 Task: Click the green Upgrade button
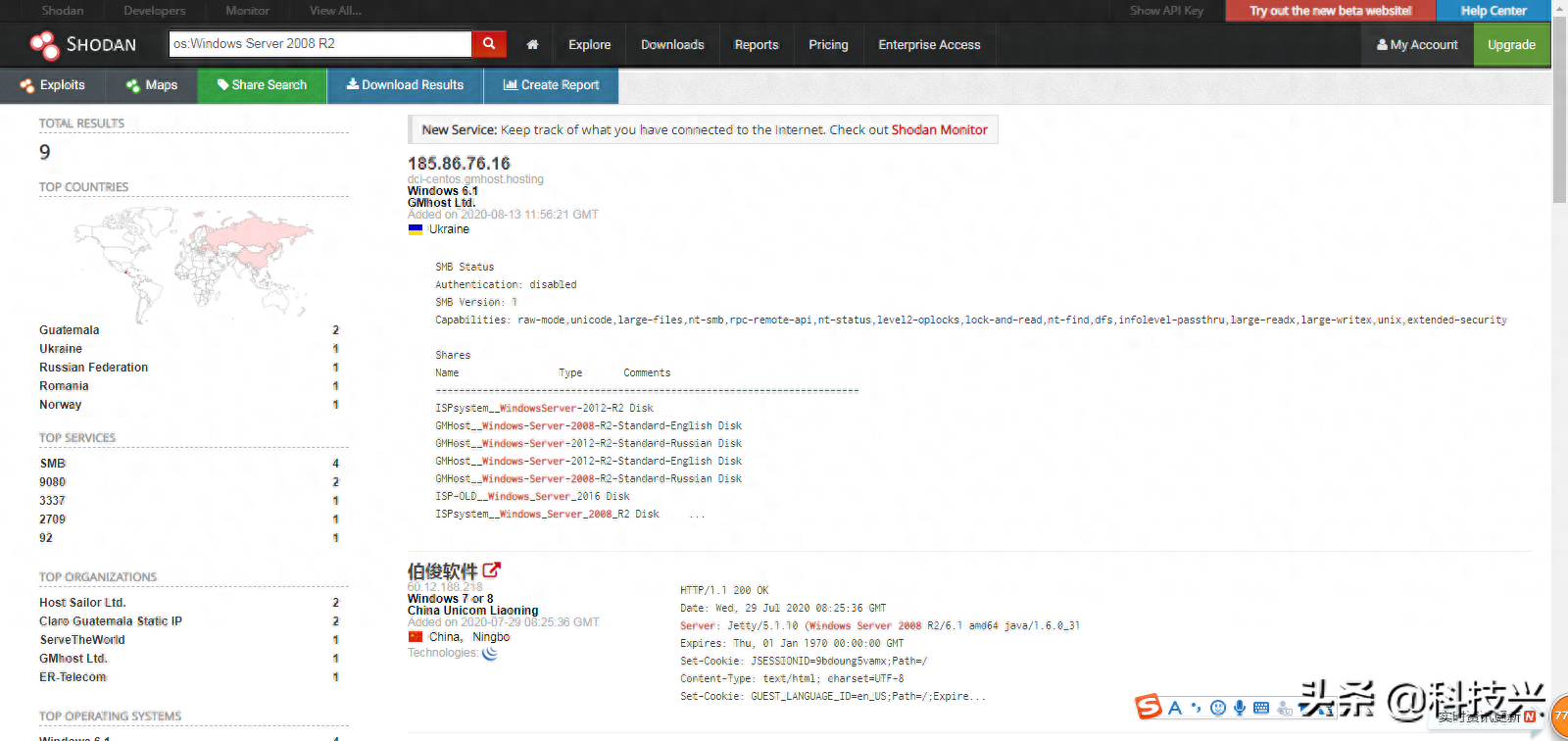(x=1511, y=44)
